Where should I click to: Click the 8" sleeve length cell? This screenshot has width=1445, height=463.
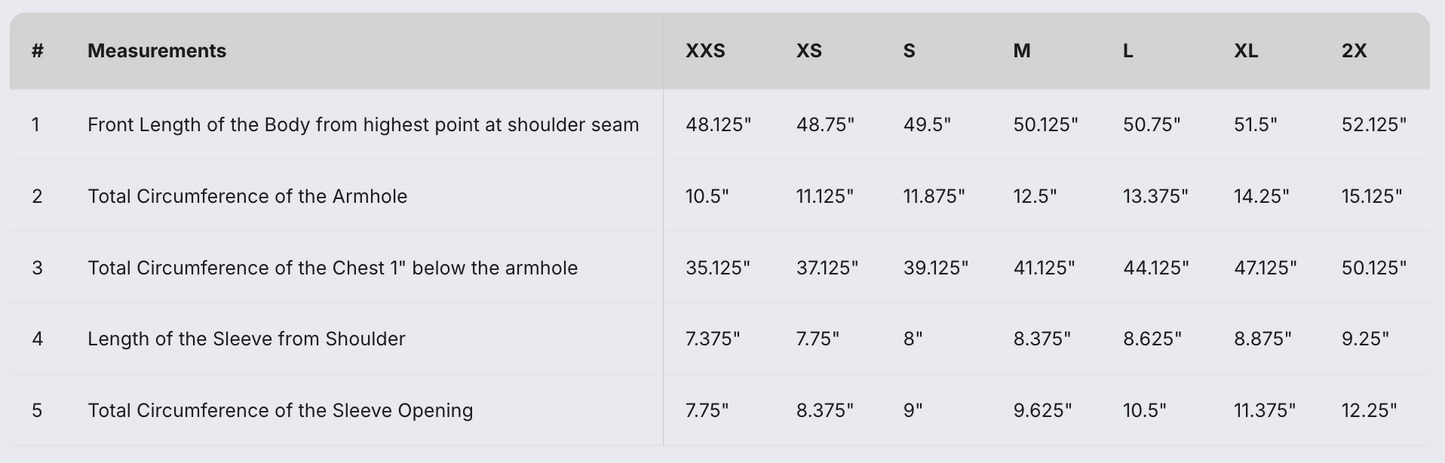(x=913, y=339)
